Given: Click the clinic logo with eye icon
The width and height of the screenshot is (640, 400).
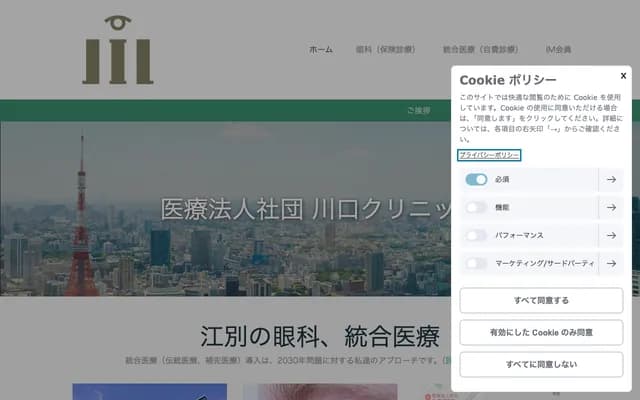Looking at the screenshot, I should point(118,50).
